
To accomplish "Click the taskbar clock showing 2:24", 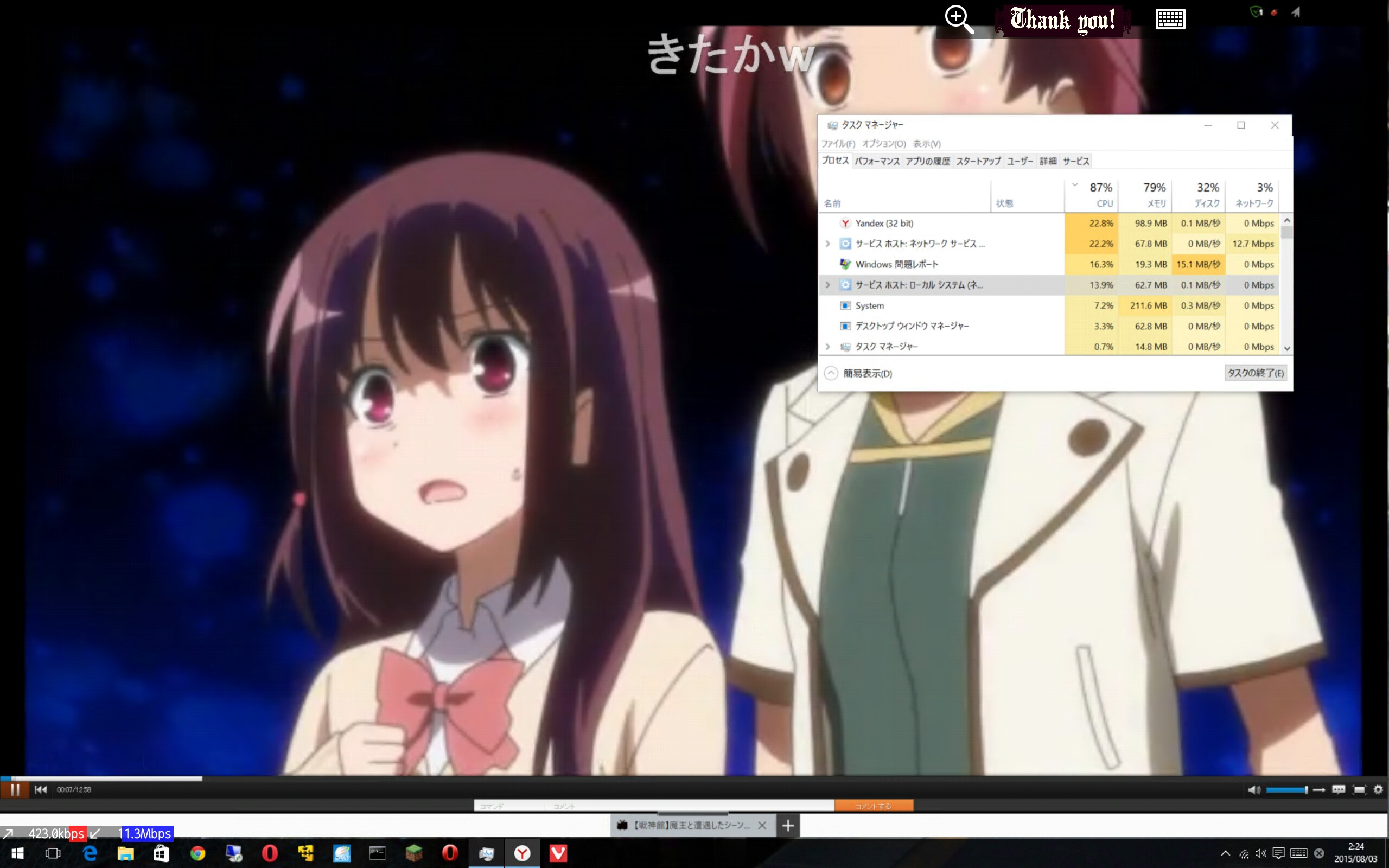I will tap(1355, 853).
